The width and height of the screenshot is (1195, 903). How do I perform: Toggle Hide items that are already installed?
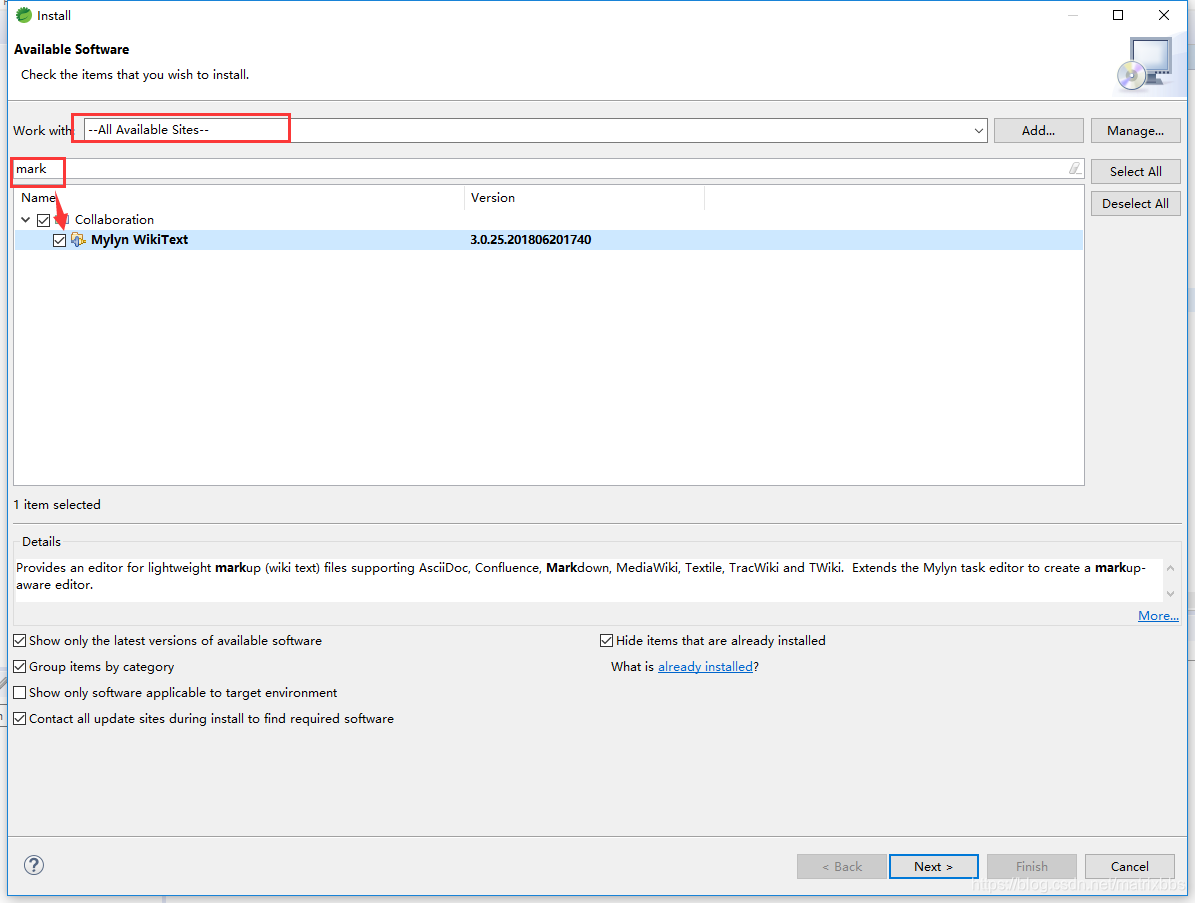(607, 641)
